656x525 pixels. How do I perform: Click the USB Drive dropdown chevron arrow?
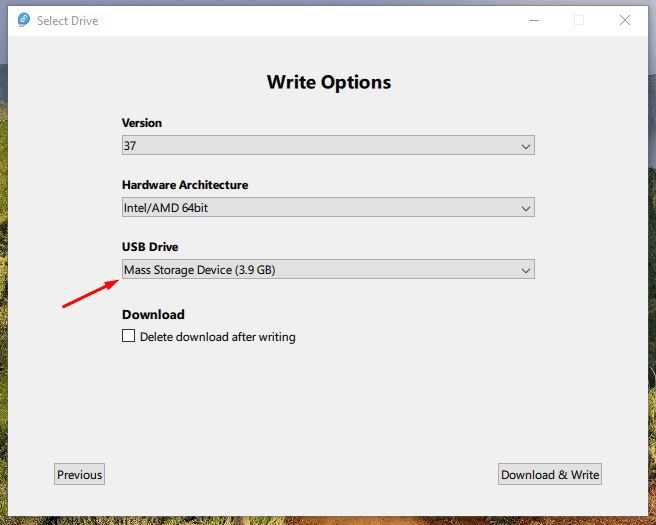coord(526,270)
